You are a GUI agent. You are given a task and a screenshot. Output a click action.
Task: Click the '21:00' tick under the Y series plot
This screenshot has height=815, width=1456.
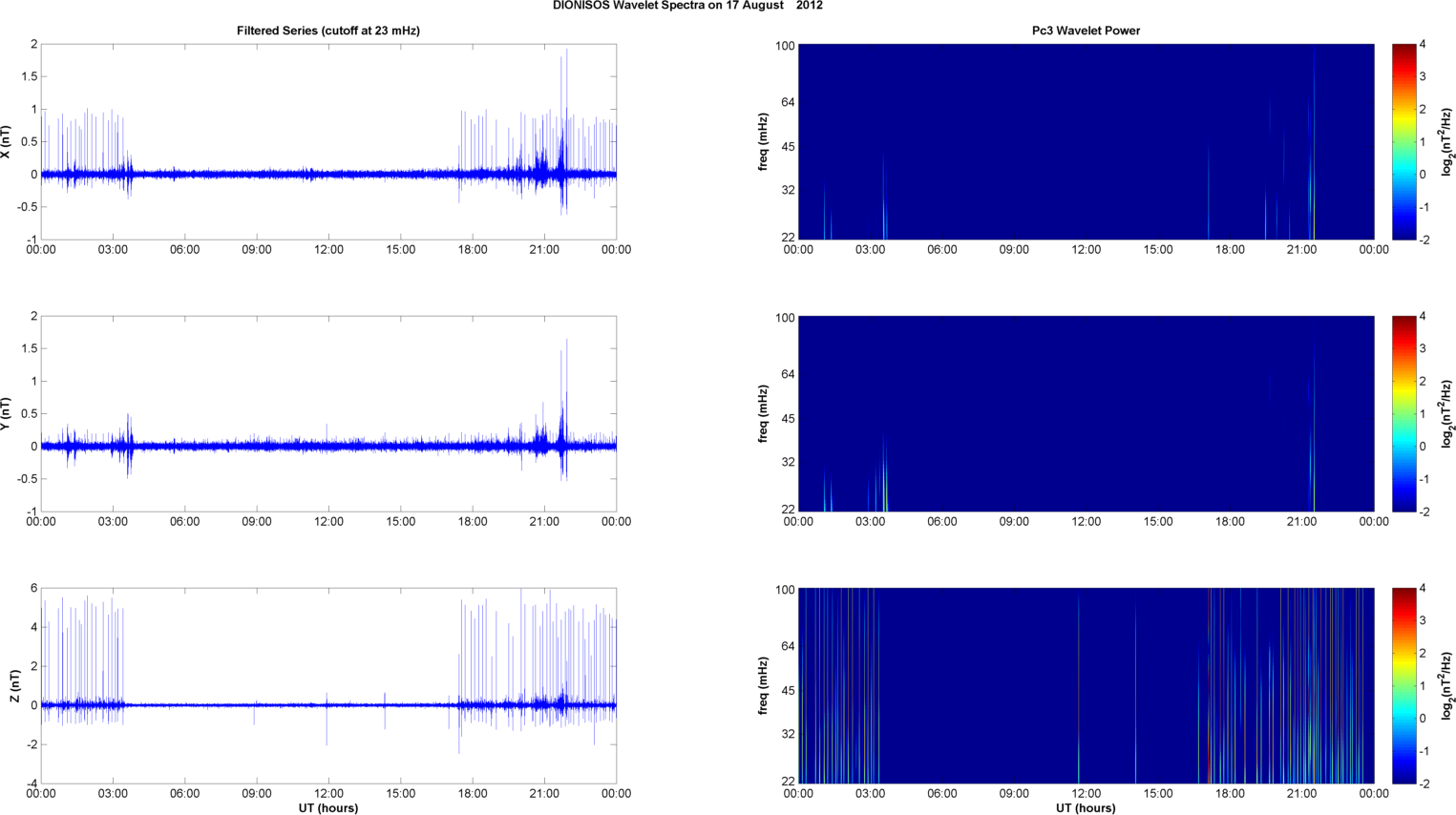[x=544, y=522]
